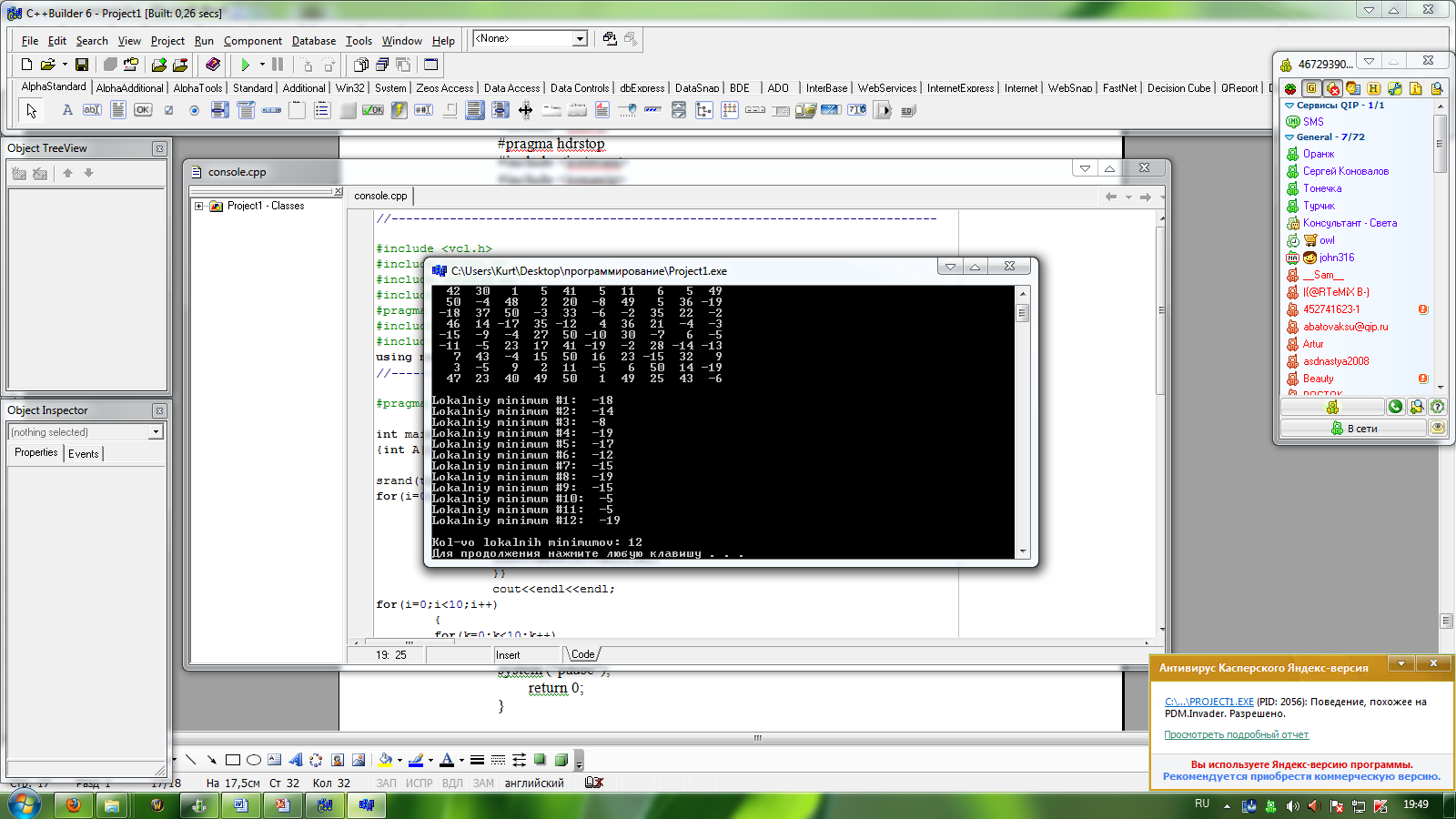1456x819 pixels.
Task: Click Add file to project icon
Action: click(x=159, y=65)
